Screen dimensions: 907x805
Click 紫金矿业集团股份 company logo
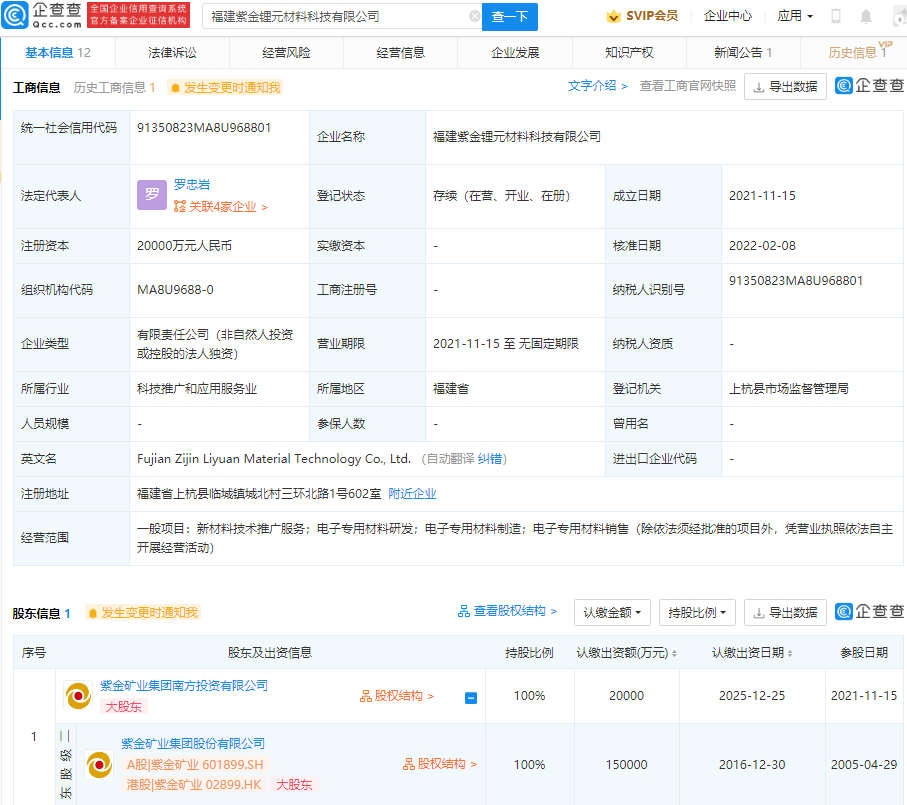pos(99,764)
